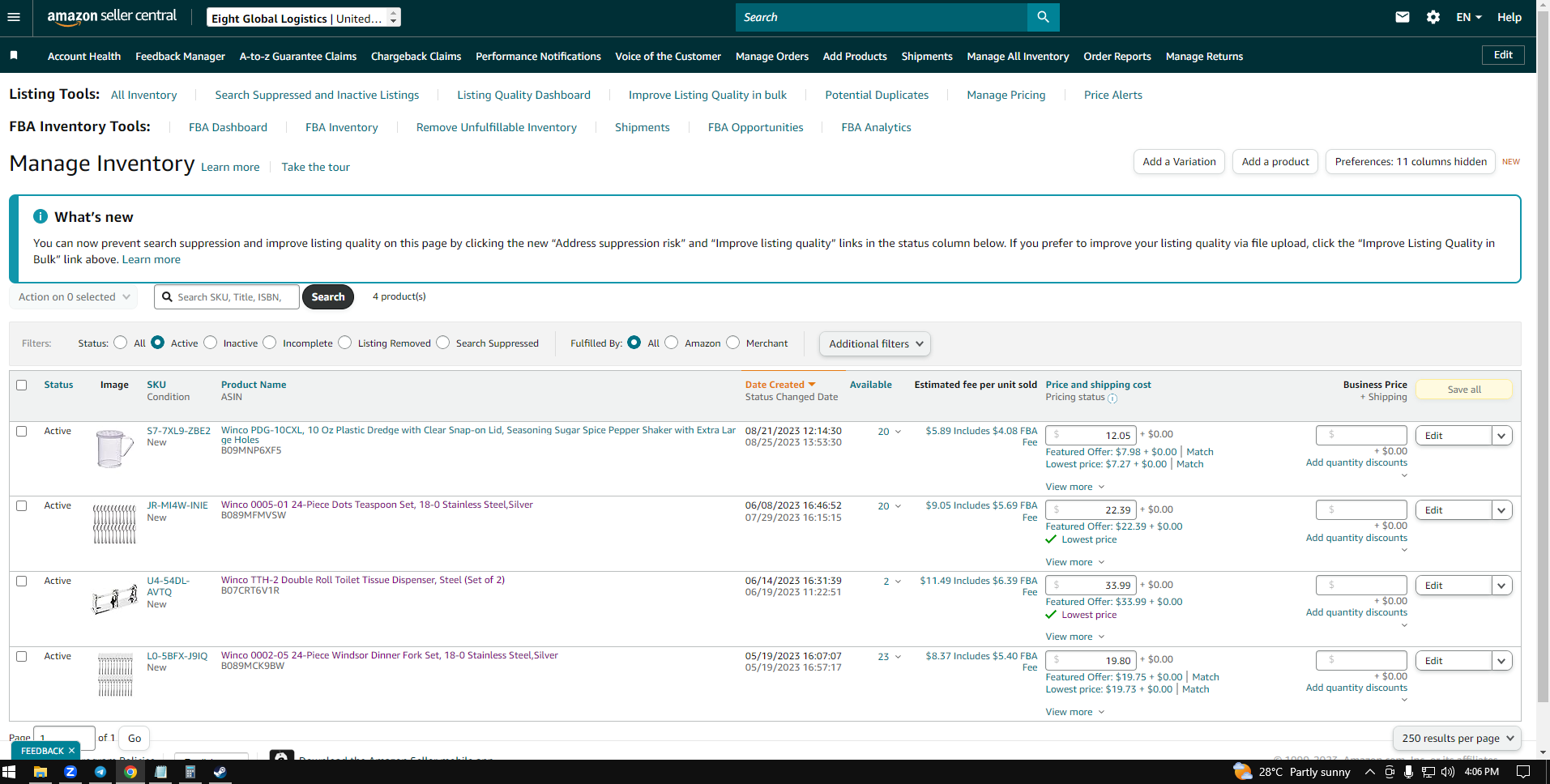Viewport: 1550px width, 784px height.
Task: Open the Listing Quality Dashboard link
Action: click(x=523, y=95)
